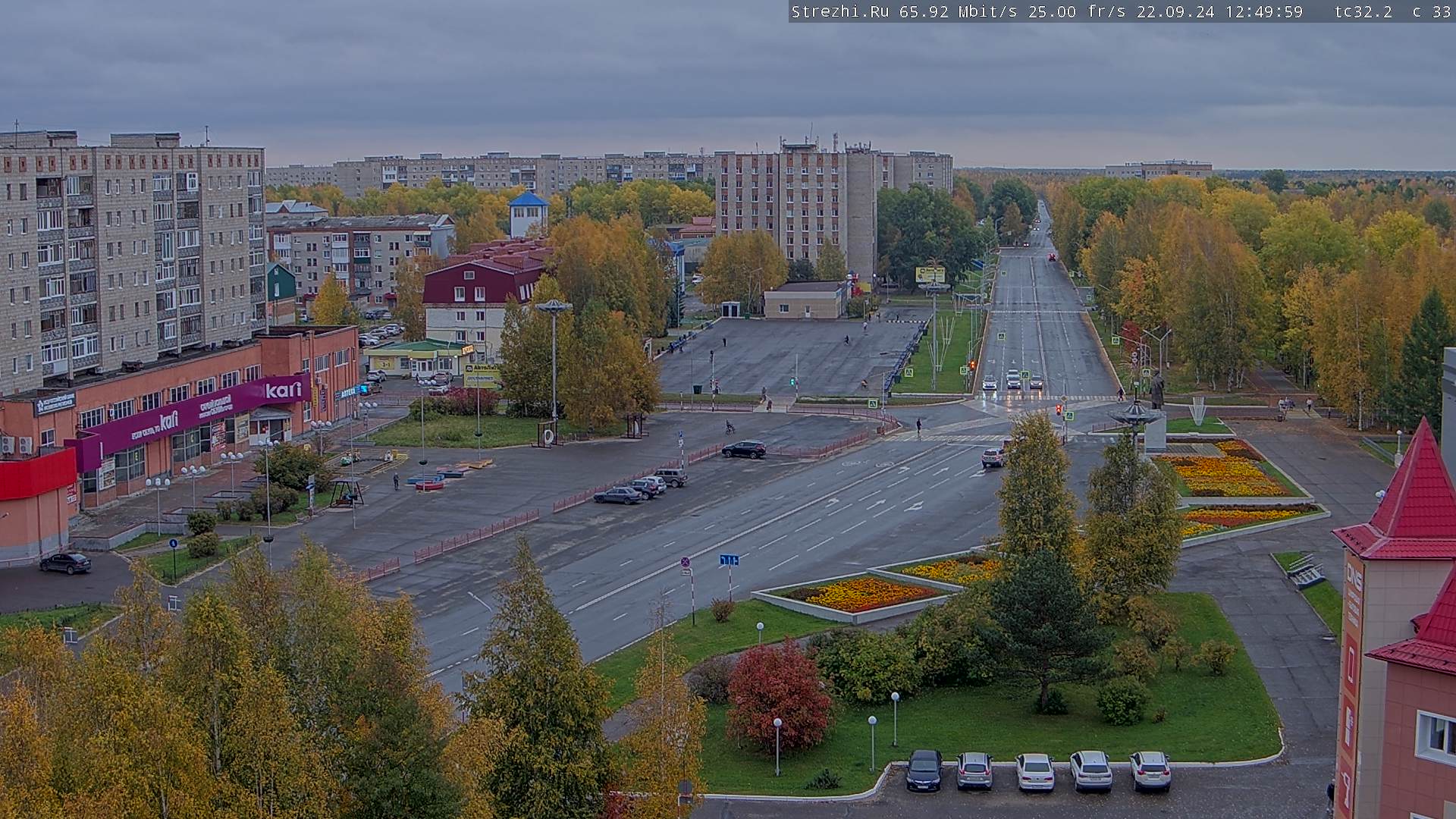
Task: Click the 12:49:59 timestamp
Action: pos(1264,11)
